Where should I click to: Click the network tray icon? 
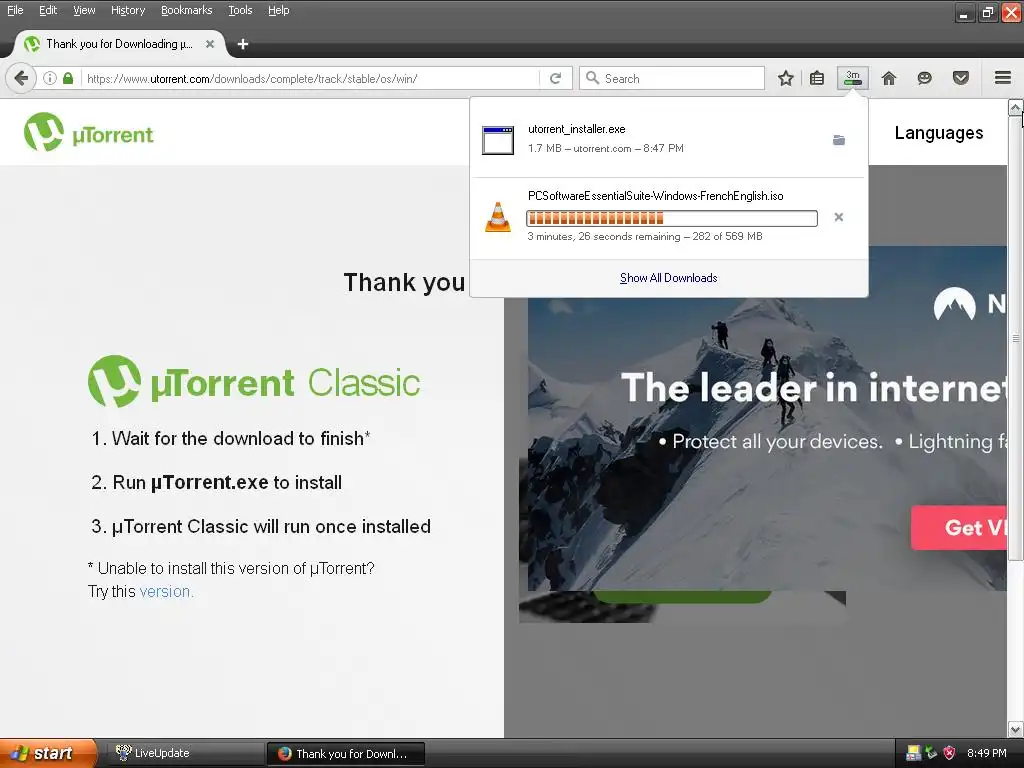(x=931, y=753)
